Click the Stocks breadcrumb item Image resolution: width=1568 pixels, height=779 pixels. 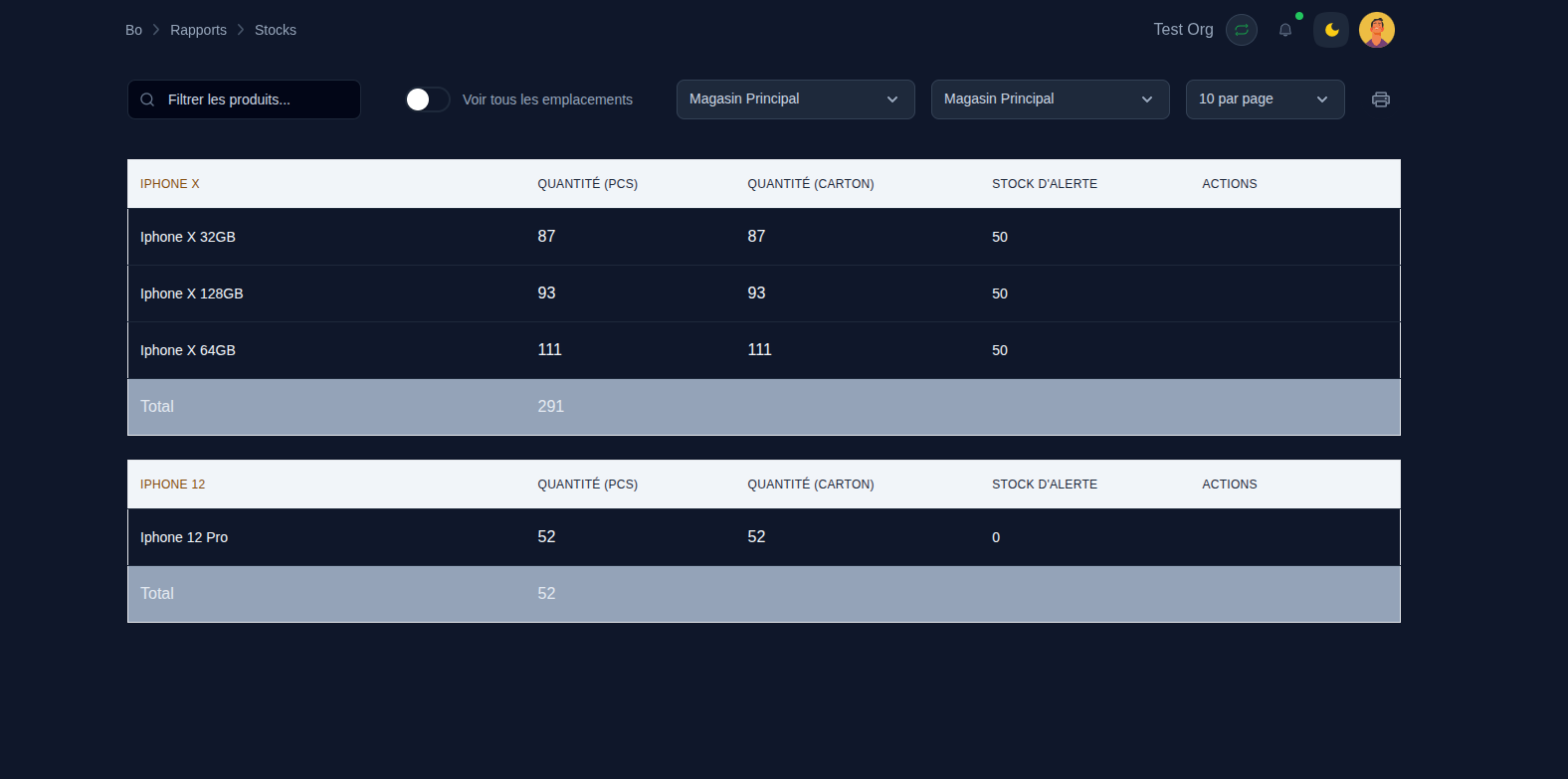[276, 30]
